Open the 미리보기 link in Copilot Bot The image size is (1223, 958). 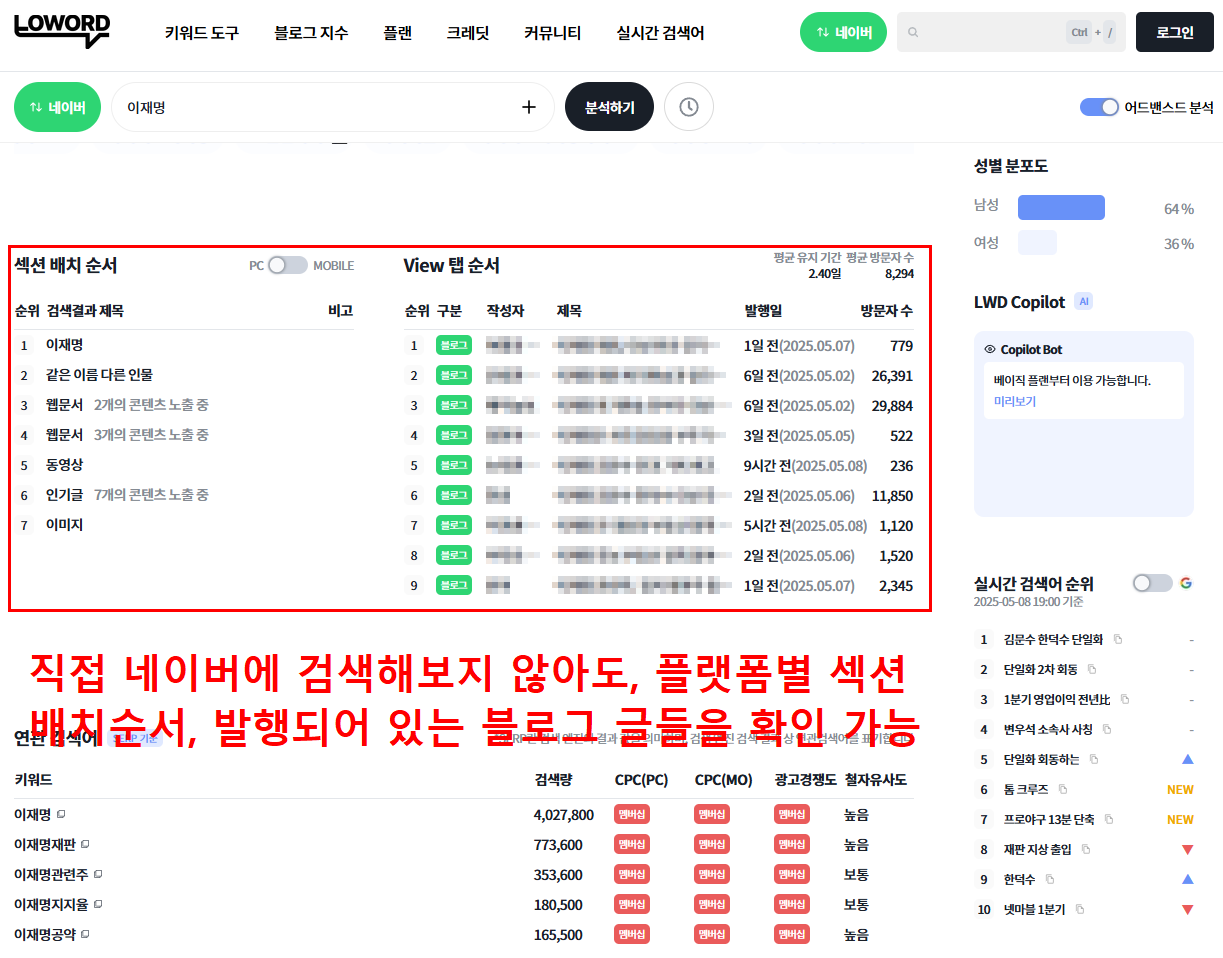click(1014, 401)
